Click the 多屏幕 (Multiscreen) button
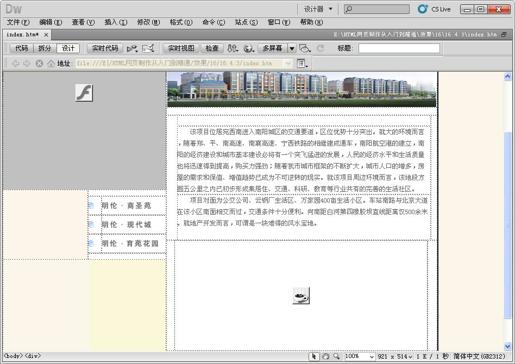515x364 pixels. [x=272, y=48]
